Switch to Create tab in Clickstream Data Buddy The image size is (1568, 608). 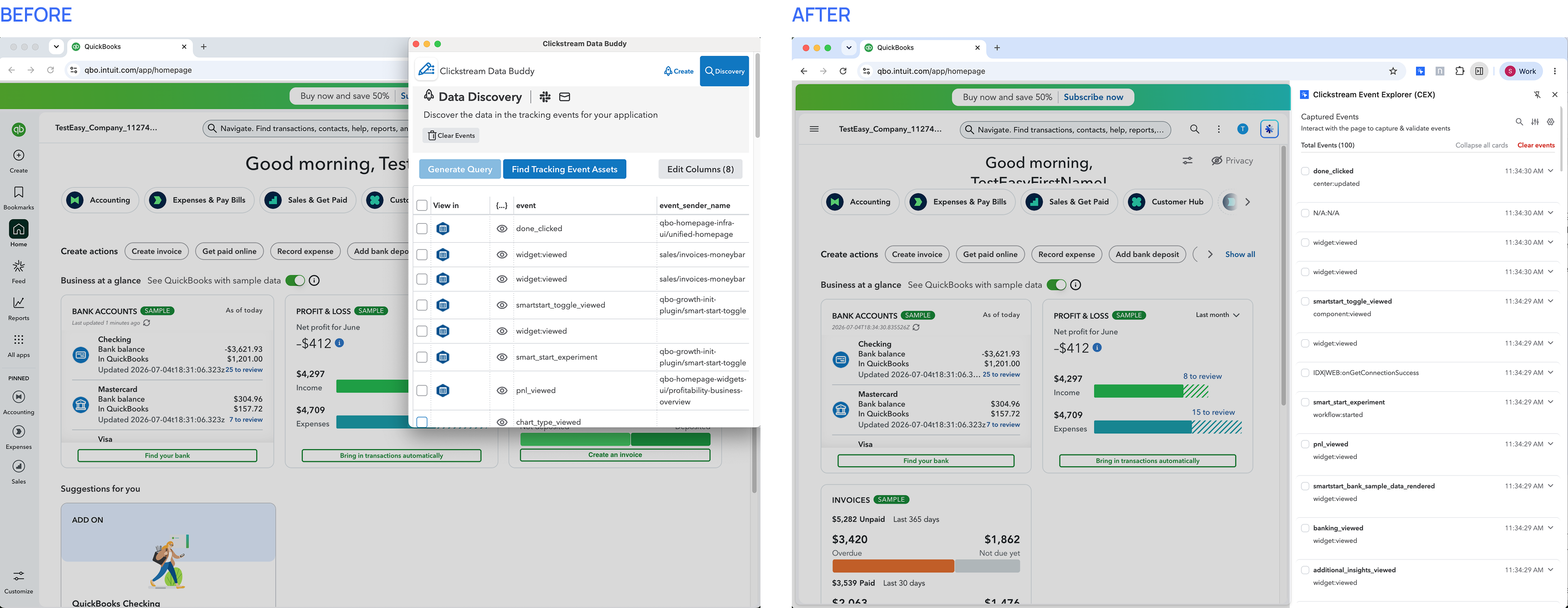click(679, 71)
